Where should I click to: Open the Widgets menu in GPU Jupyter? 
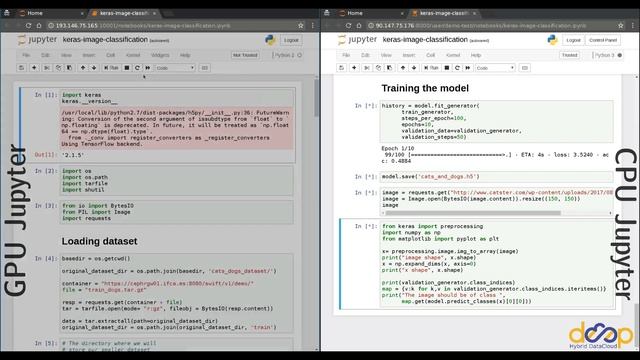click(160, 55)
